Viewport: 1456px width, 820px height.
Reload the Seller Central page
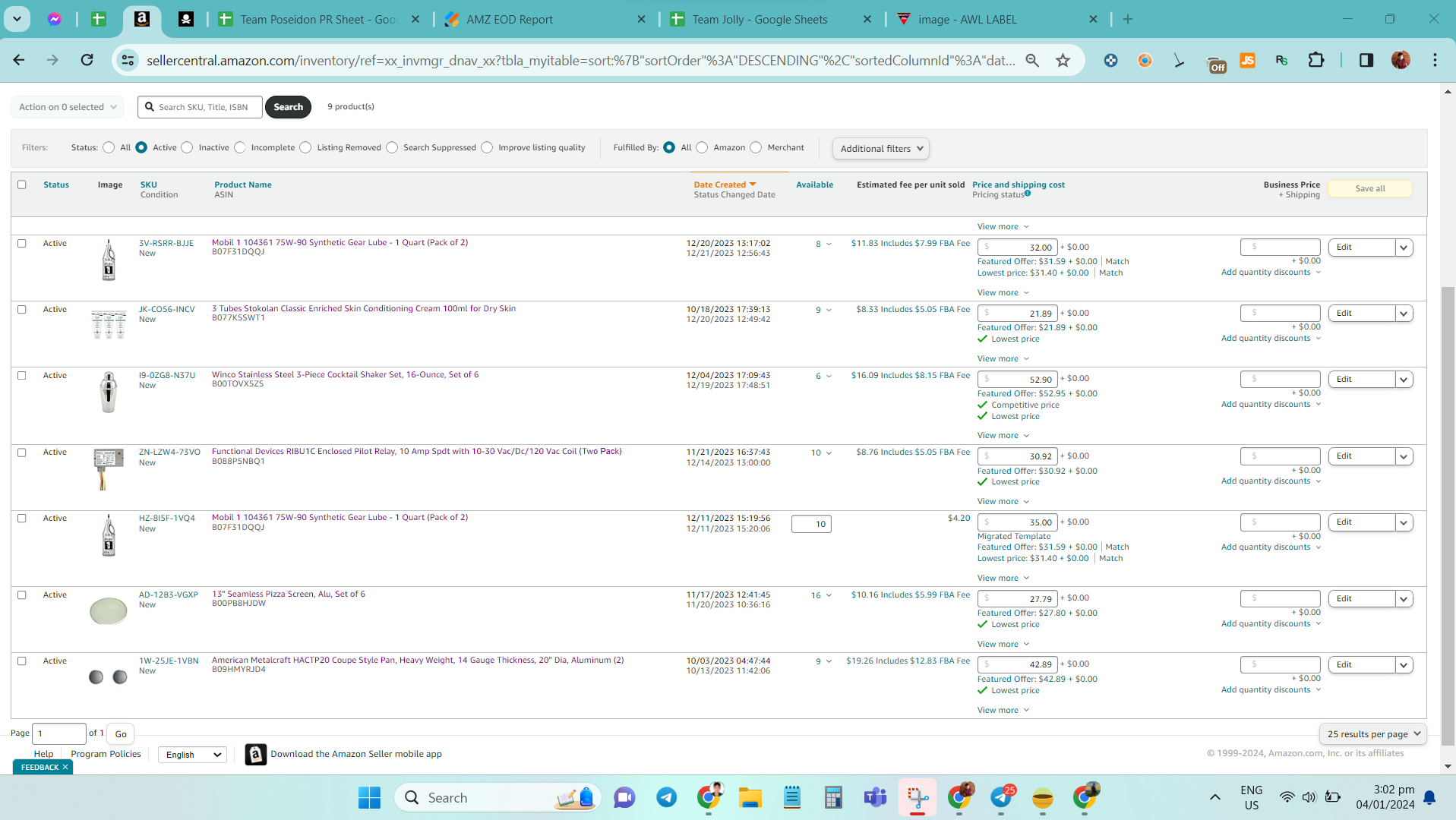click(87, 60)
